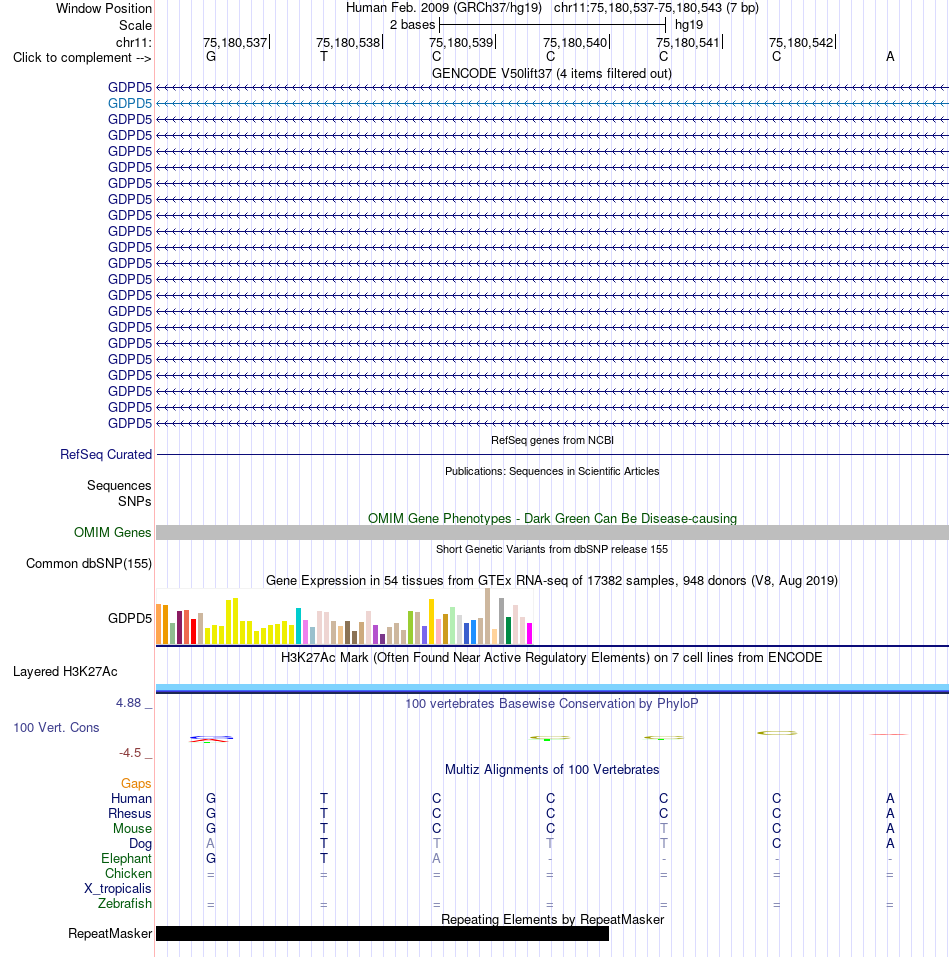The image size is (950, 957).
Task: Click the 'Mouse' species label
Action: 132,828
